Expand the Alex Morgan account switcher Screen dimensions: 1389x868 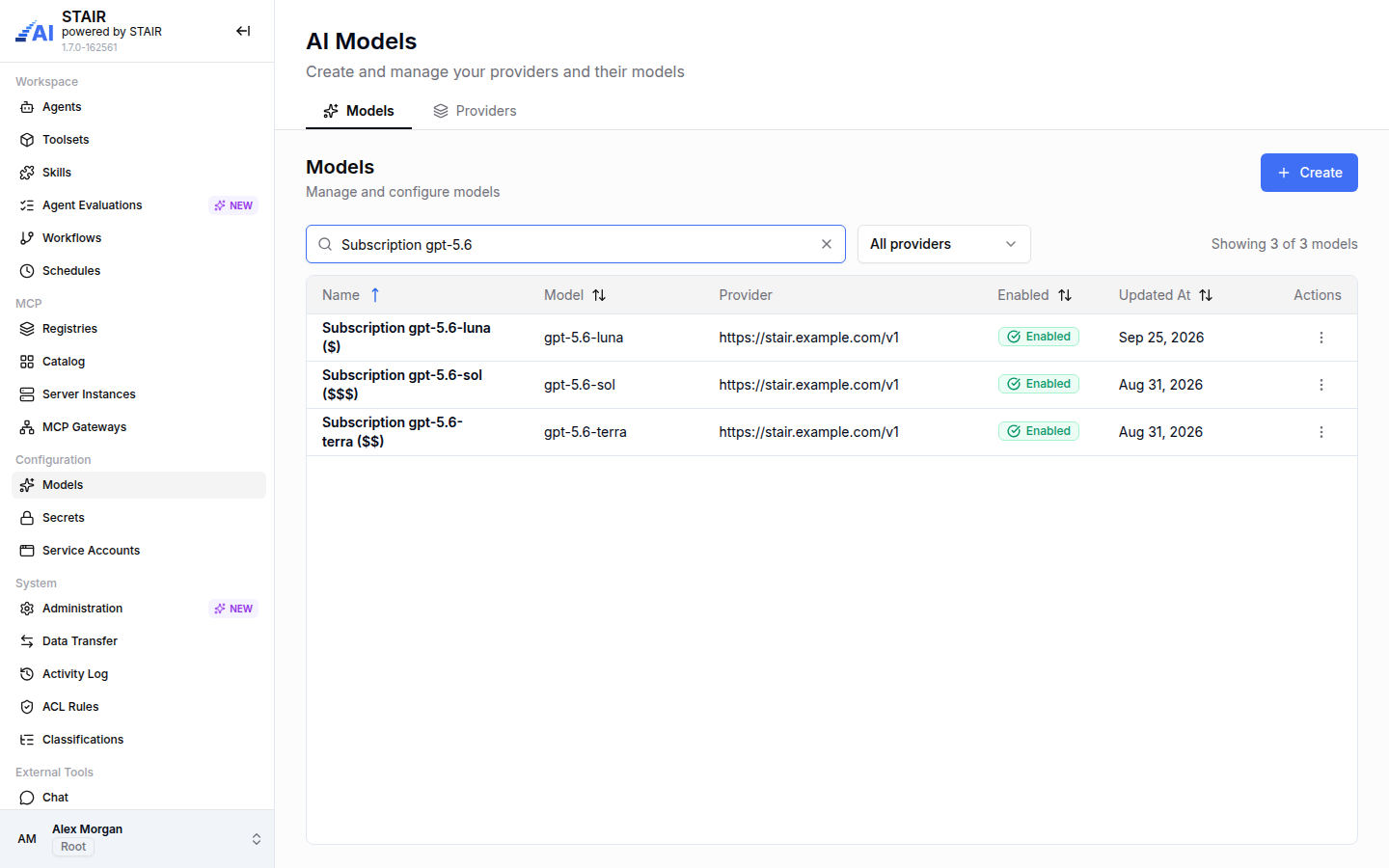pyautogui.click(x=137, y=839)
